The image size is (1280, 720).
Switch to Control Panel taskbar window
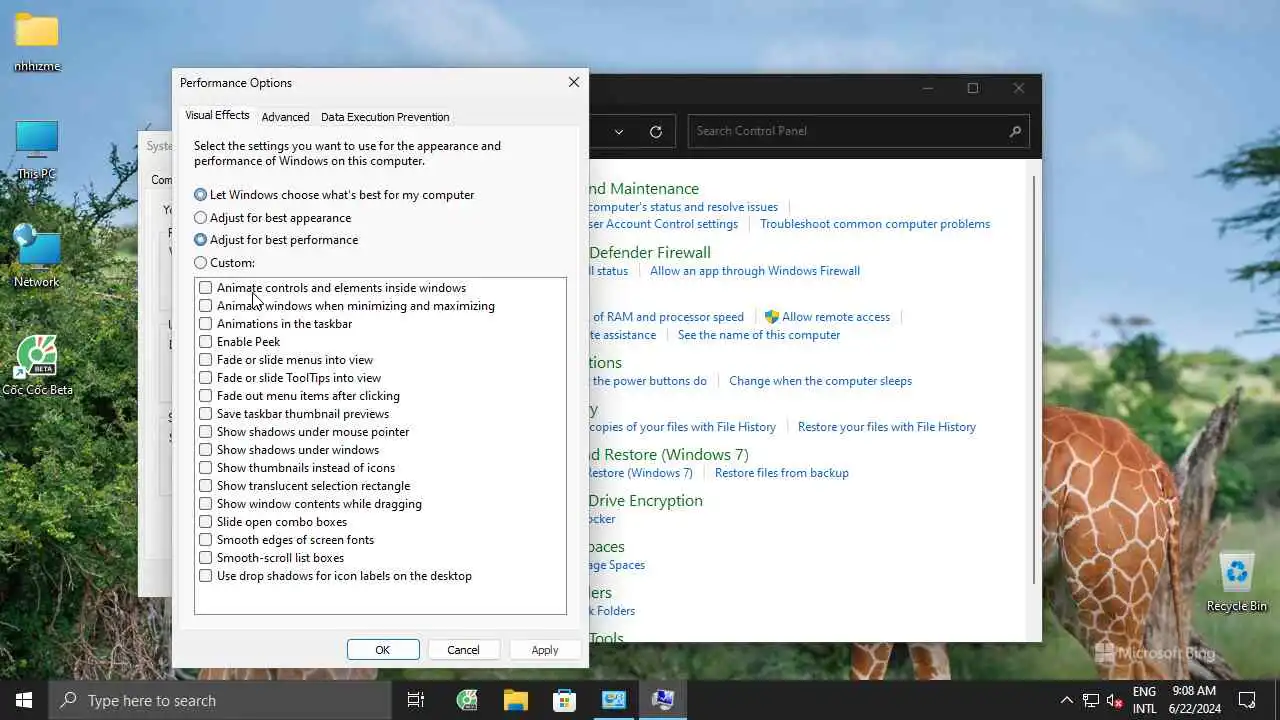613,700
